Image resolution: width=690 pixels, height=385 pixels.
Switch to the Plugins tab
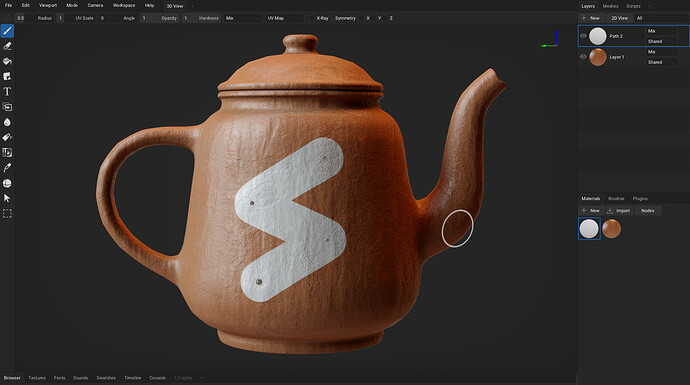click(640, 199)
